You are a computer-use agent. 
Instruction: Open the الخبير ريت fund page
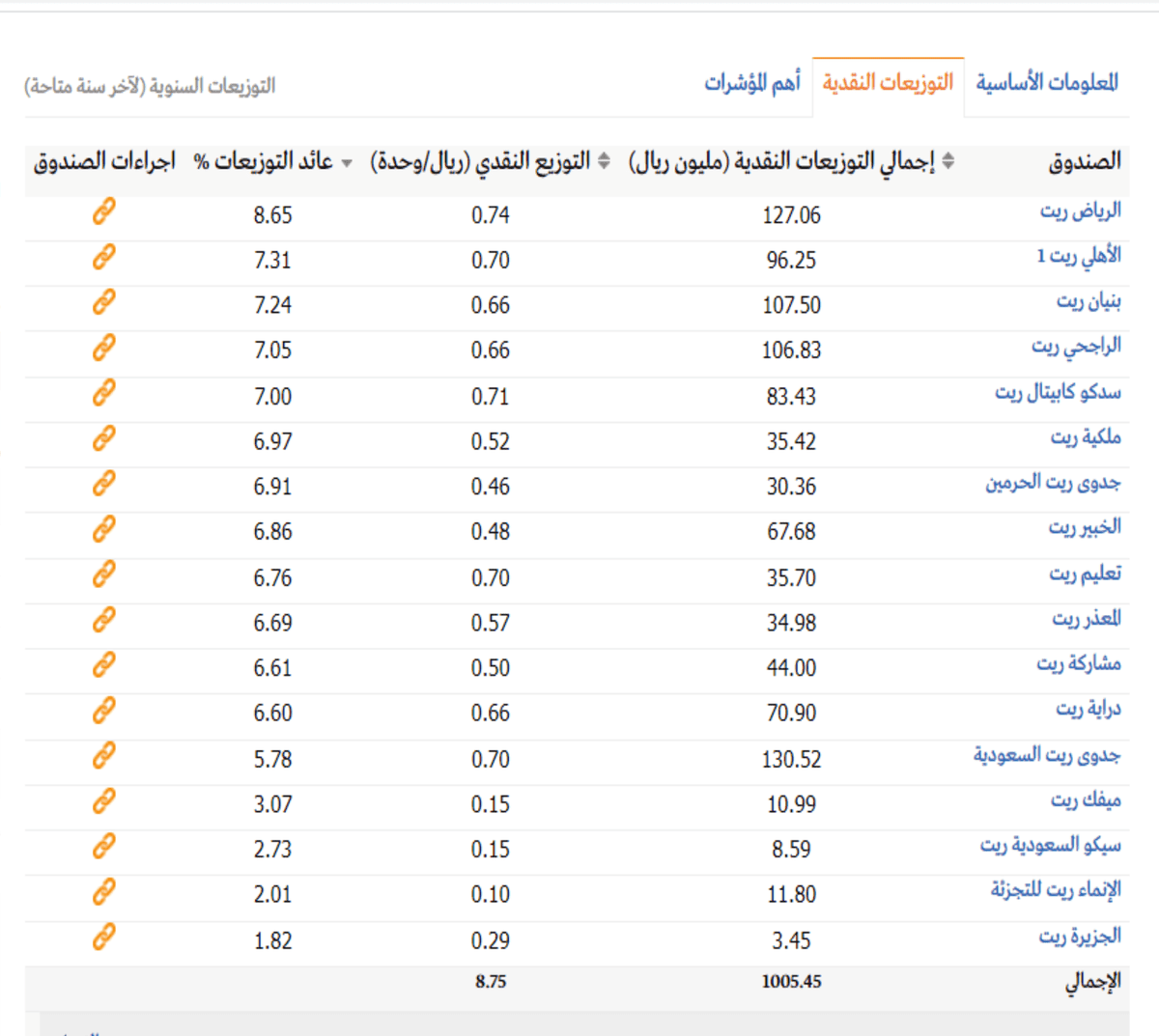(x=1085, y=529)
